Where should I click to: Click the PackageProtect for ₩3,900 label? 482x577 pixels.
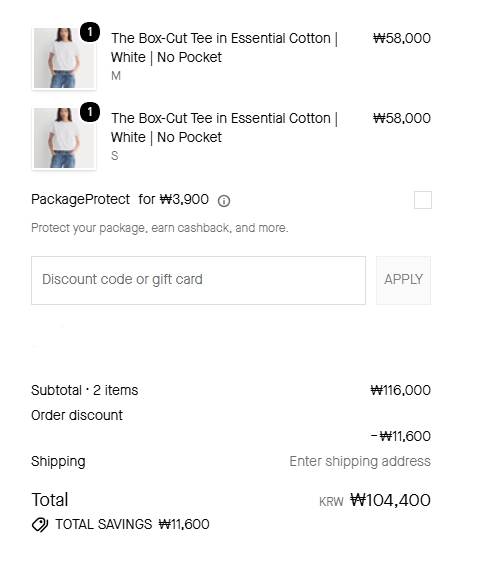coord(120,199)
